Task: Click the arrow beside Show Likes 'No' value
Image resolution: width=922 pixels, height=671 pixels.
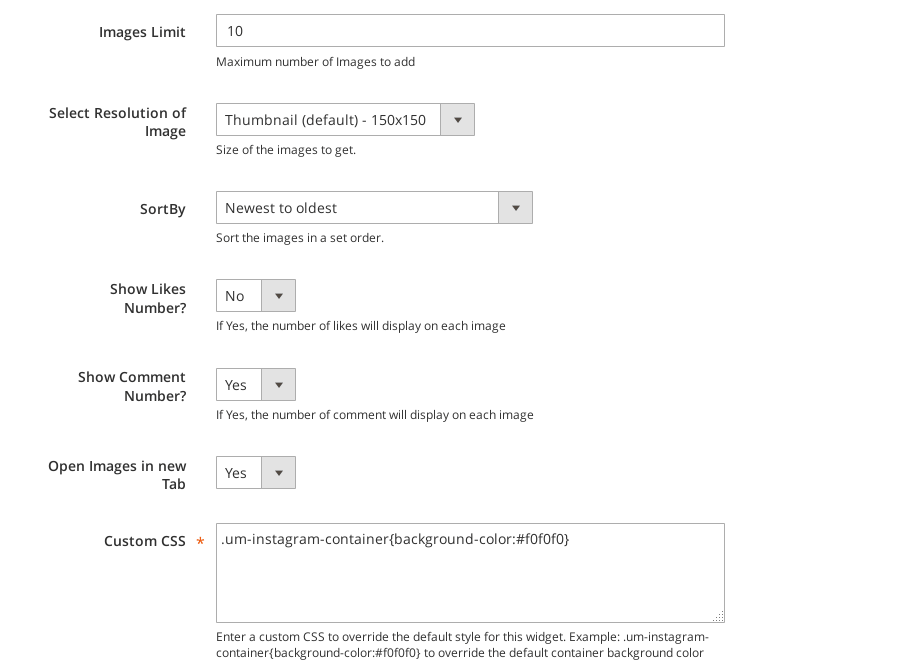Action: [x=278, y=296]
